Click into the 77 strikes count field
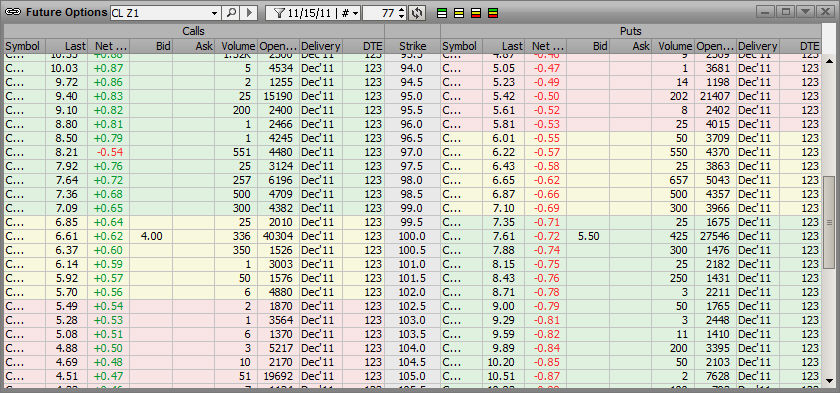 (380, 13)
